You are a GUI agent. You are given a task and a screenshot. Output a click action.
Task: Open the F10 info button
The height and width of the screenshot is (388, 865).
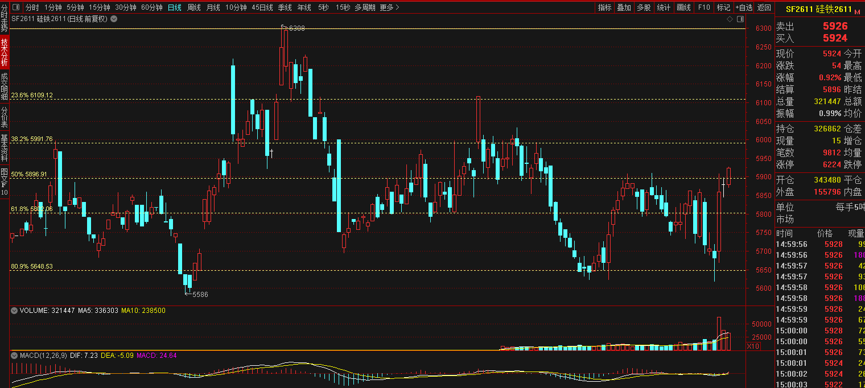pyautogui.click(x=703, y=8)
